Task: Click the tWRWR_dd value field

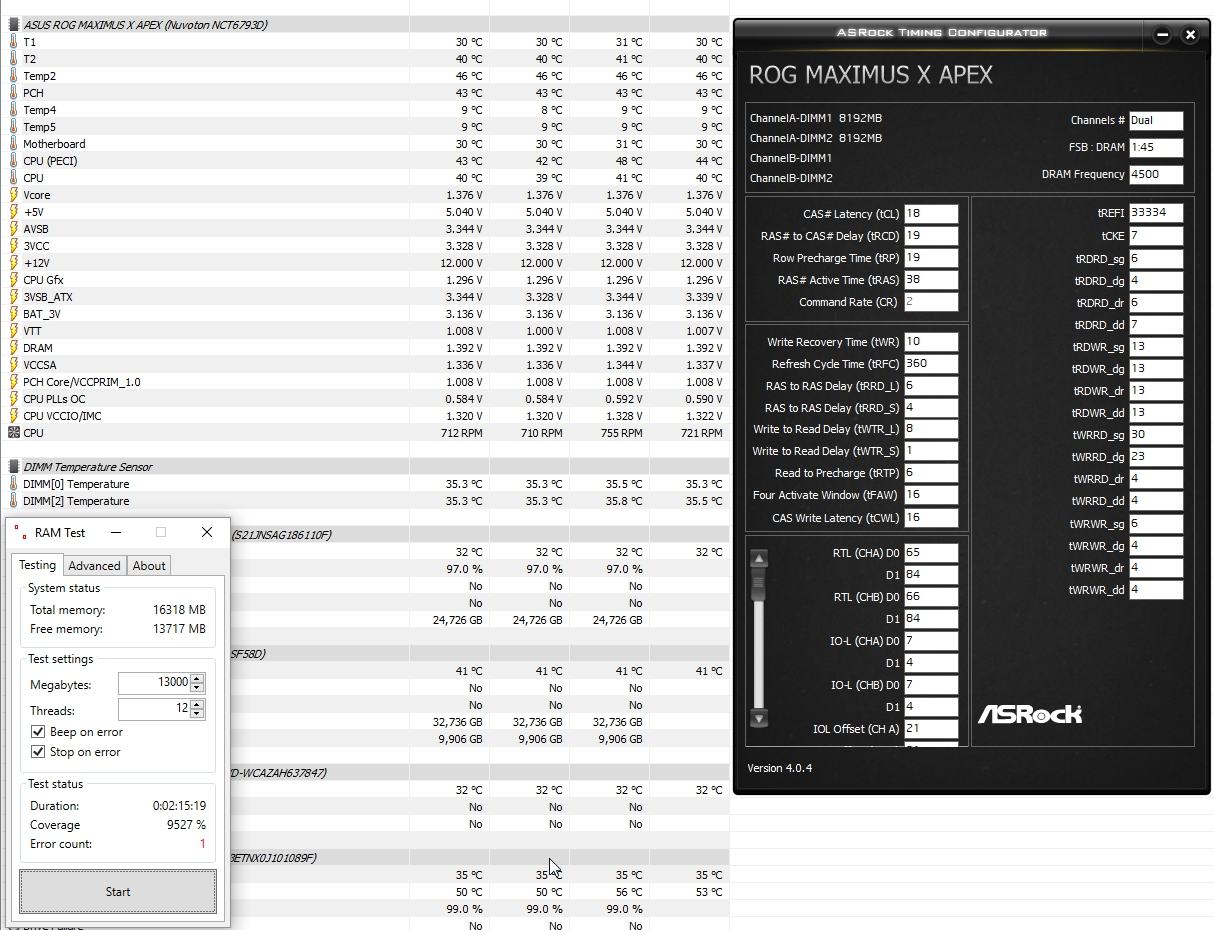Action: 1156,589
